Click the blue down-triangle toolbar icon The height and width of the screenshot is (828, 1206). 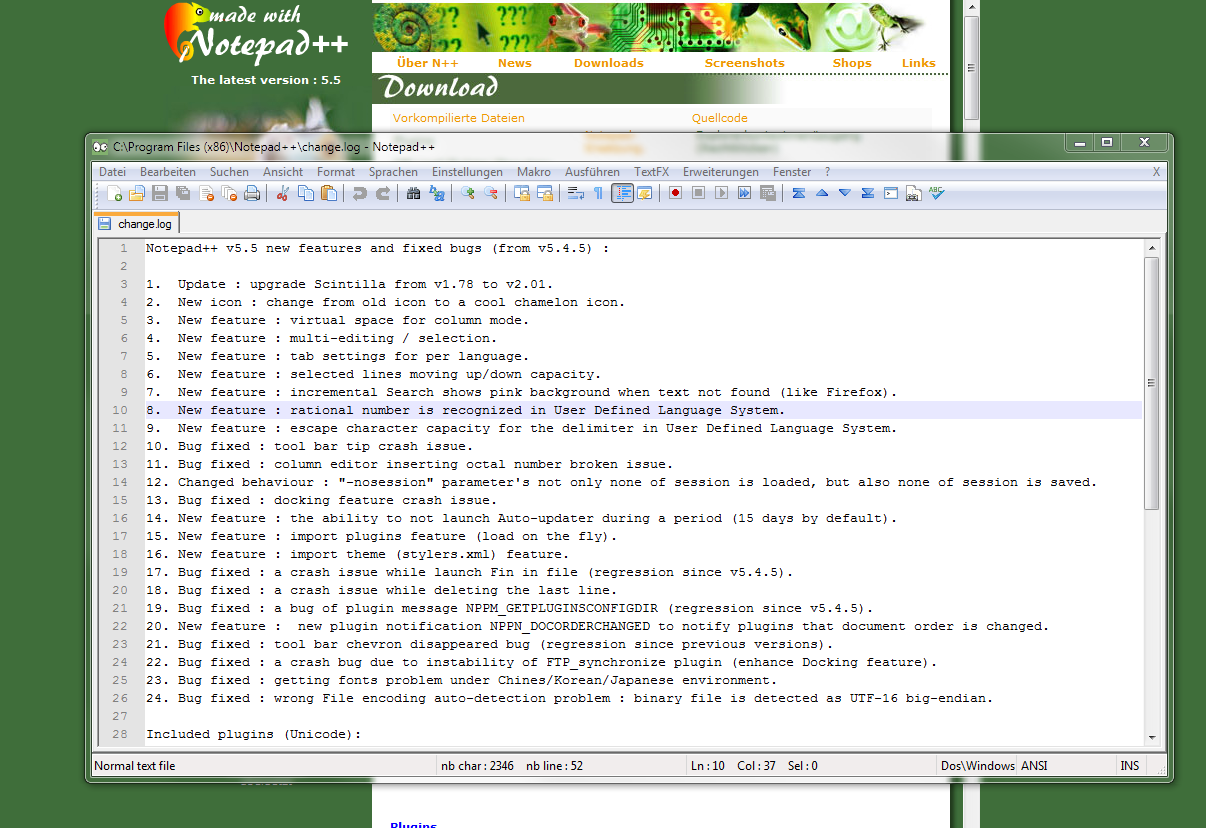coord(845,193)
